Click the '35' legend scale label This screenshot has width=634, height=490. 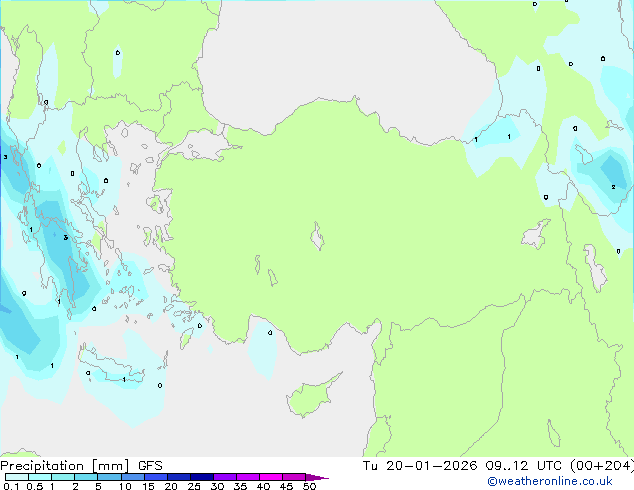click(x=240, y=486)
